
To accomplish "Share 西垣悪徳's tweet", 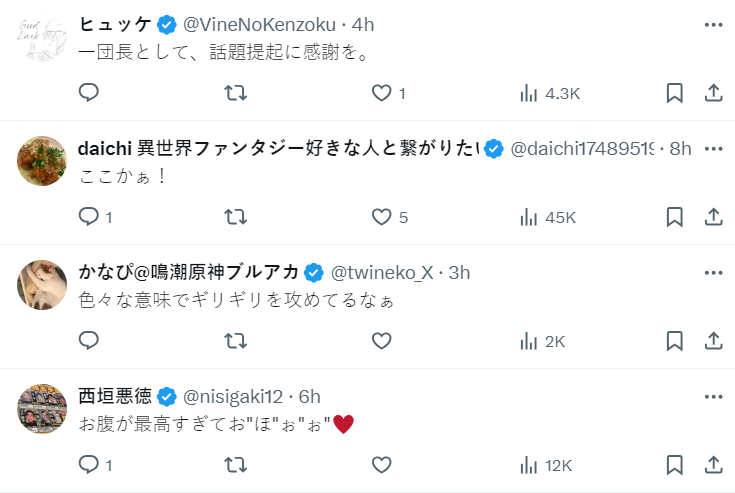I will [714, 465].
